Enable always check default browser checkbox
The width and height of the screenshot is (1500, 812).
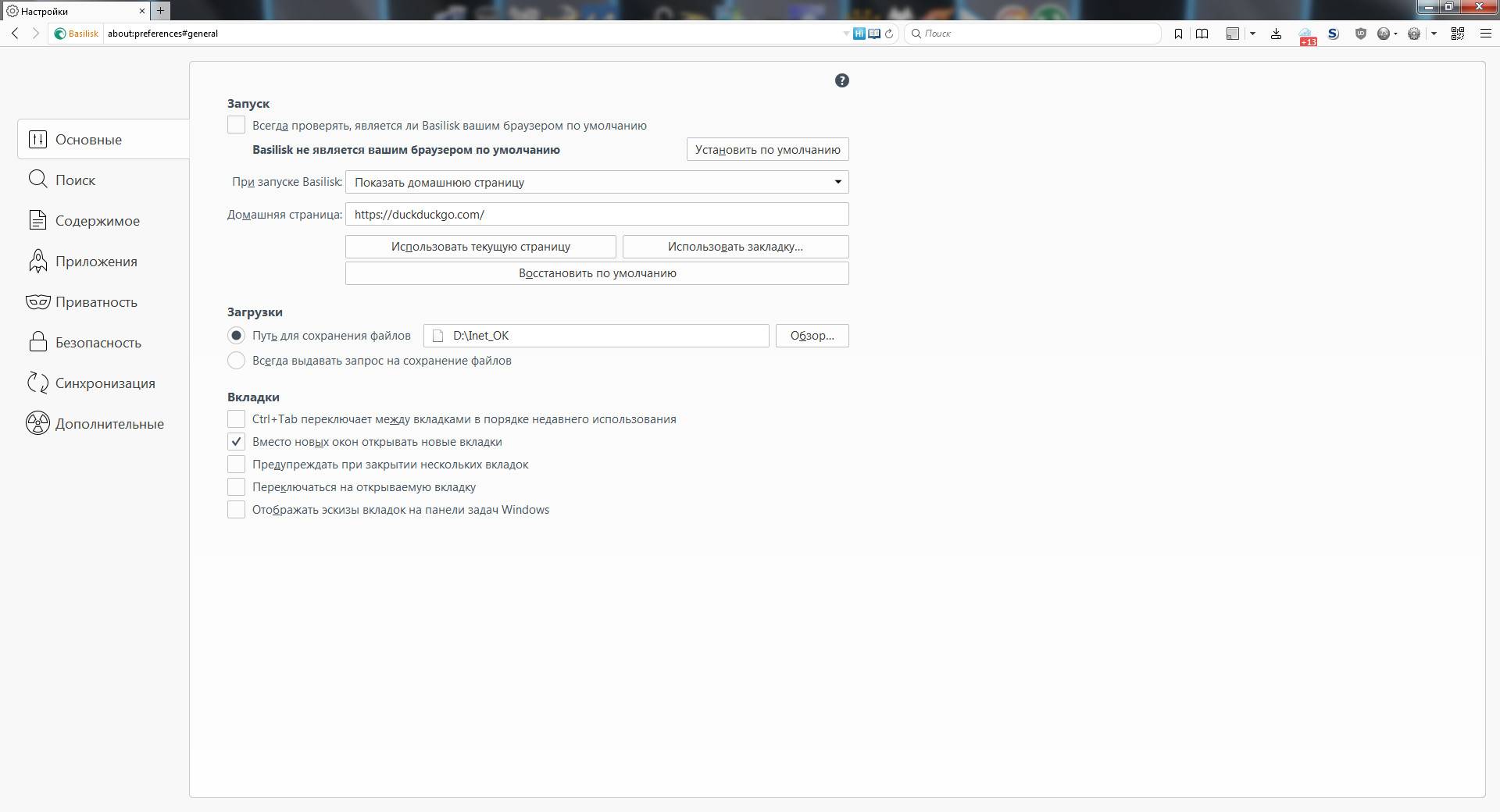[x=236, y=125]
